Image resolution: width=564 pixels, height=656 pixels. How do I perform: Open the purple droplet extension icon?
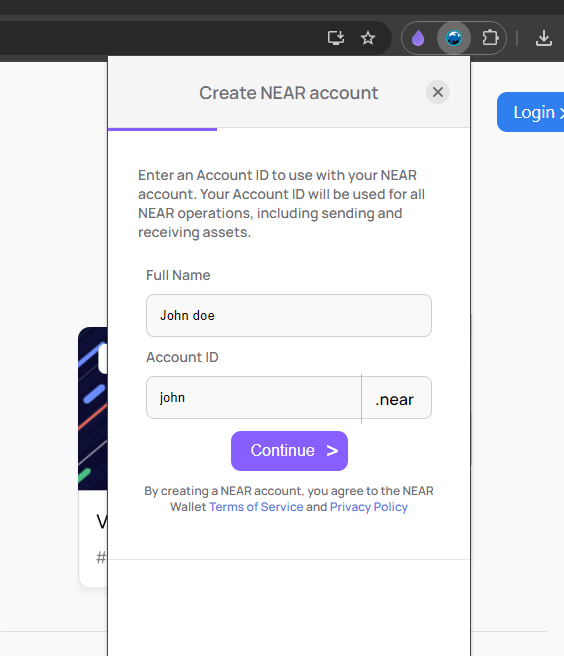(x=418, y=38)
